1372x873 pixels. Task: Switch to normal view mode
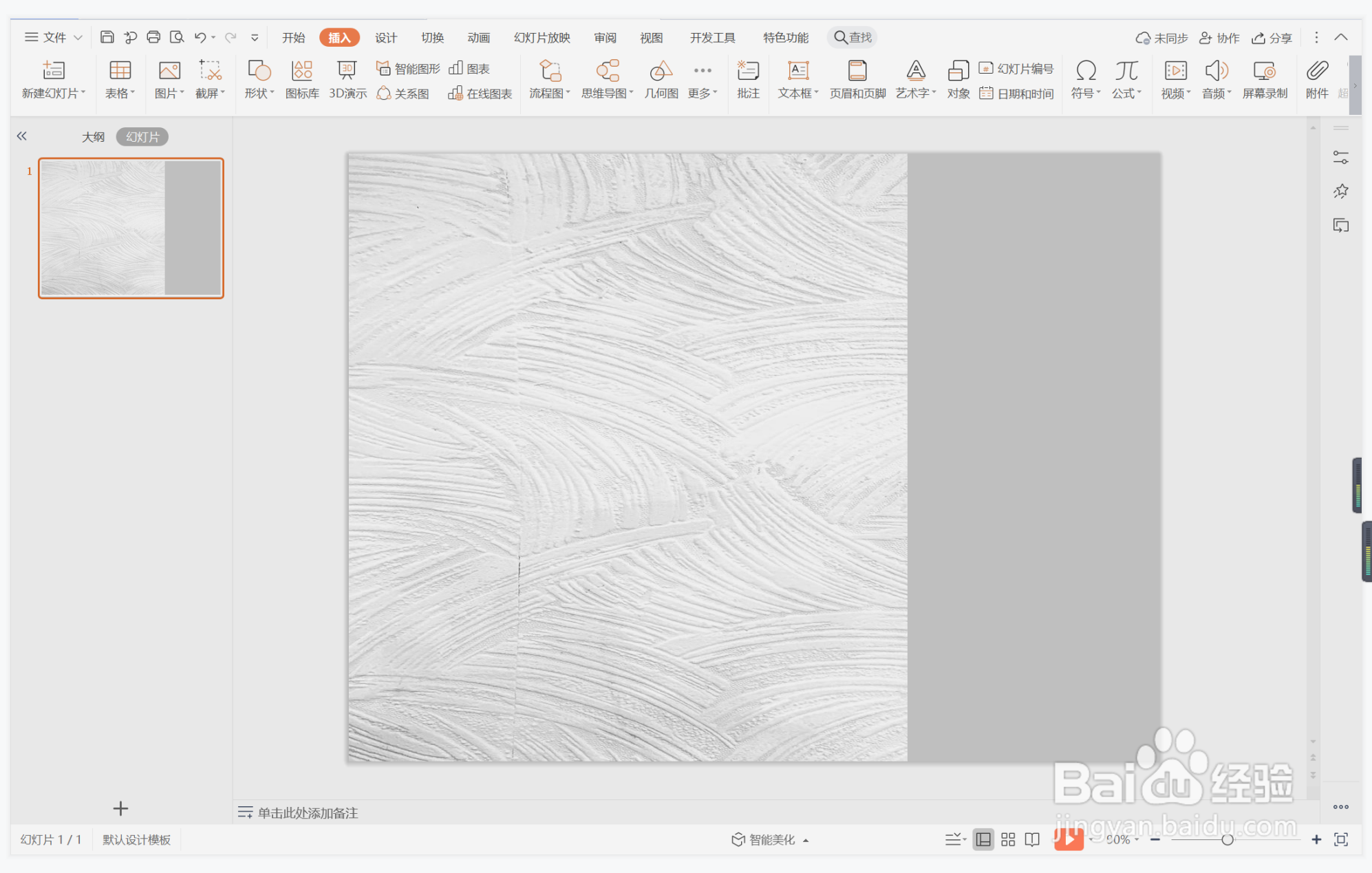[983, 839]
